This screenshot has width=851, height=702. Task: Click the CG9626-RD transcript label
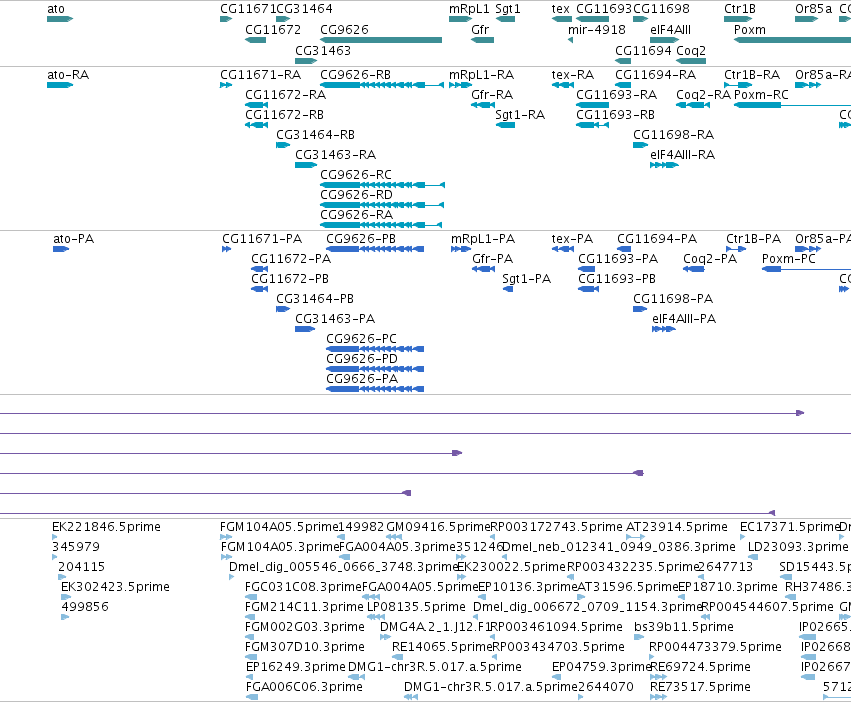pyautogui.click(x=356, y=194)
